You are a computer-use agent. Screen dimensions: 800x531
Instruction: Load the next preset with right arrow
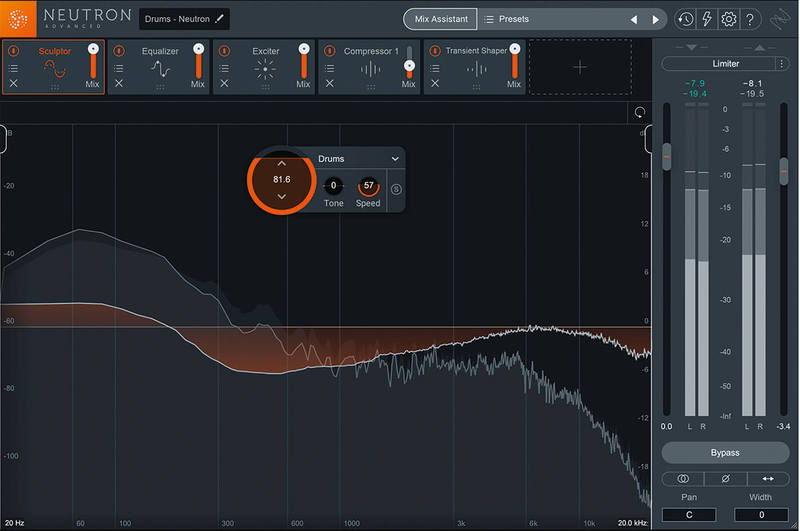656,19
